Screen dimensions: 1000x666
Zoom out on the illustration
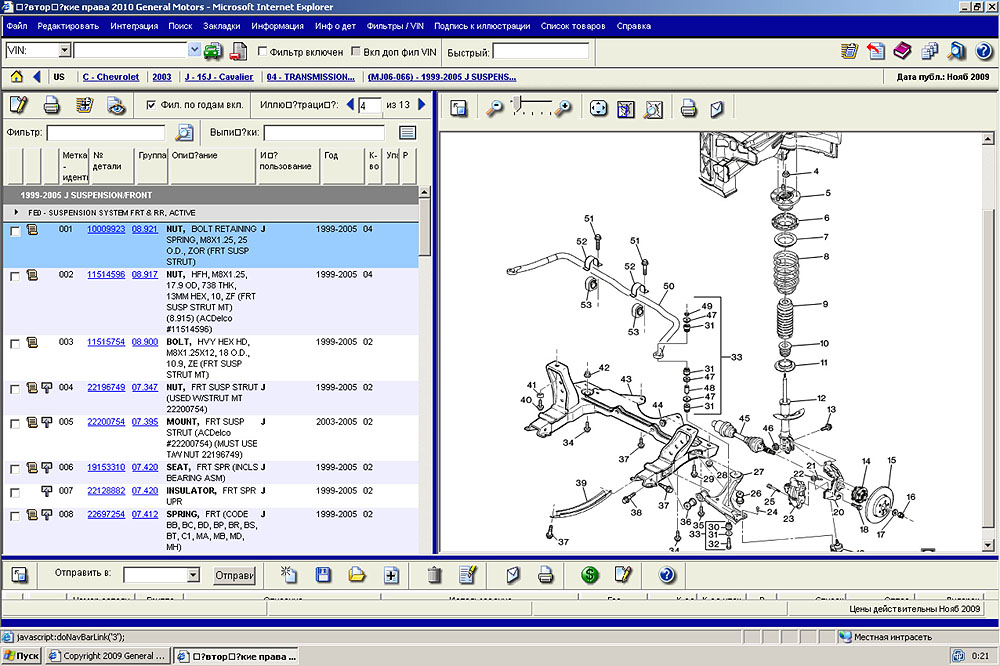pyautogui.click(x=493, y=108)
